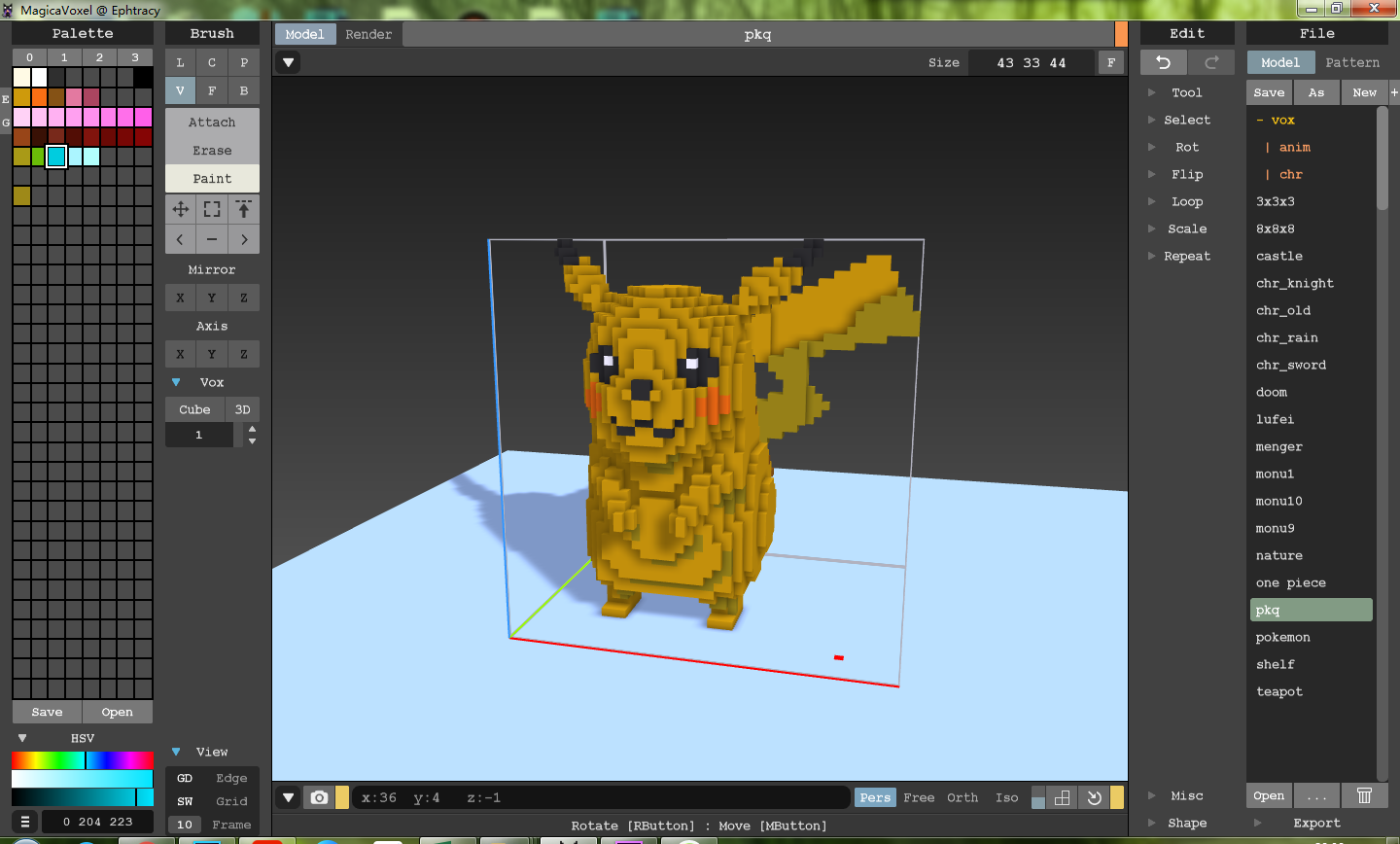Click the plus button next to New
Image resolution: width=1400 pixels, height=844 pixels.
tap(1394, 92)
